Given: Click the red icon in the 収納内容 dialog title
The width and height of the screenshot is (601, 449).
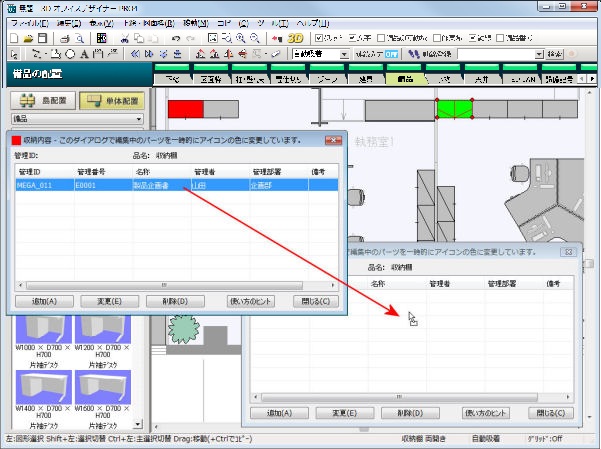Looking at the screenshot, I should [x=14, y=140].
